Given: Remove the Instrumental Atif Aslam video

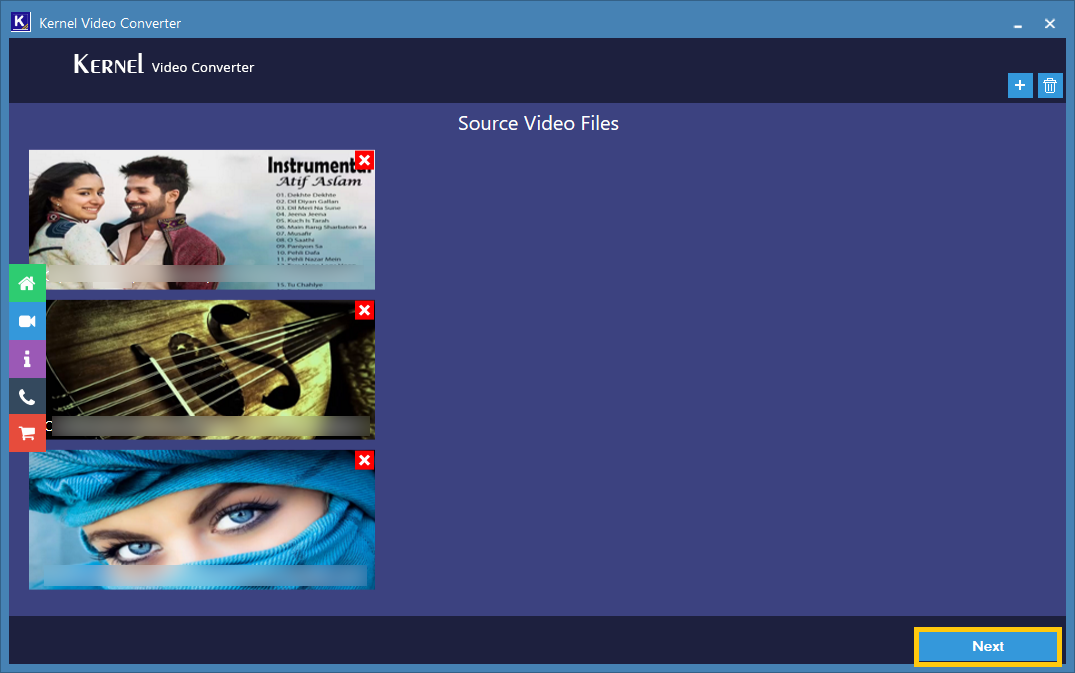Looking at the screenshot, I should (x=365, y=160).
